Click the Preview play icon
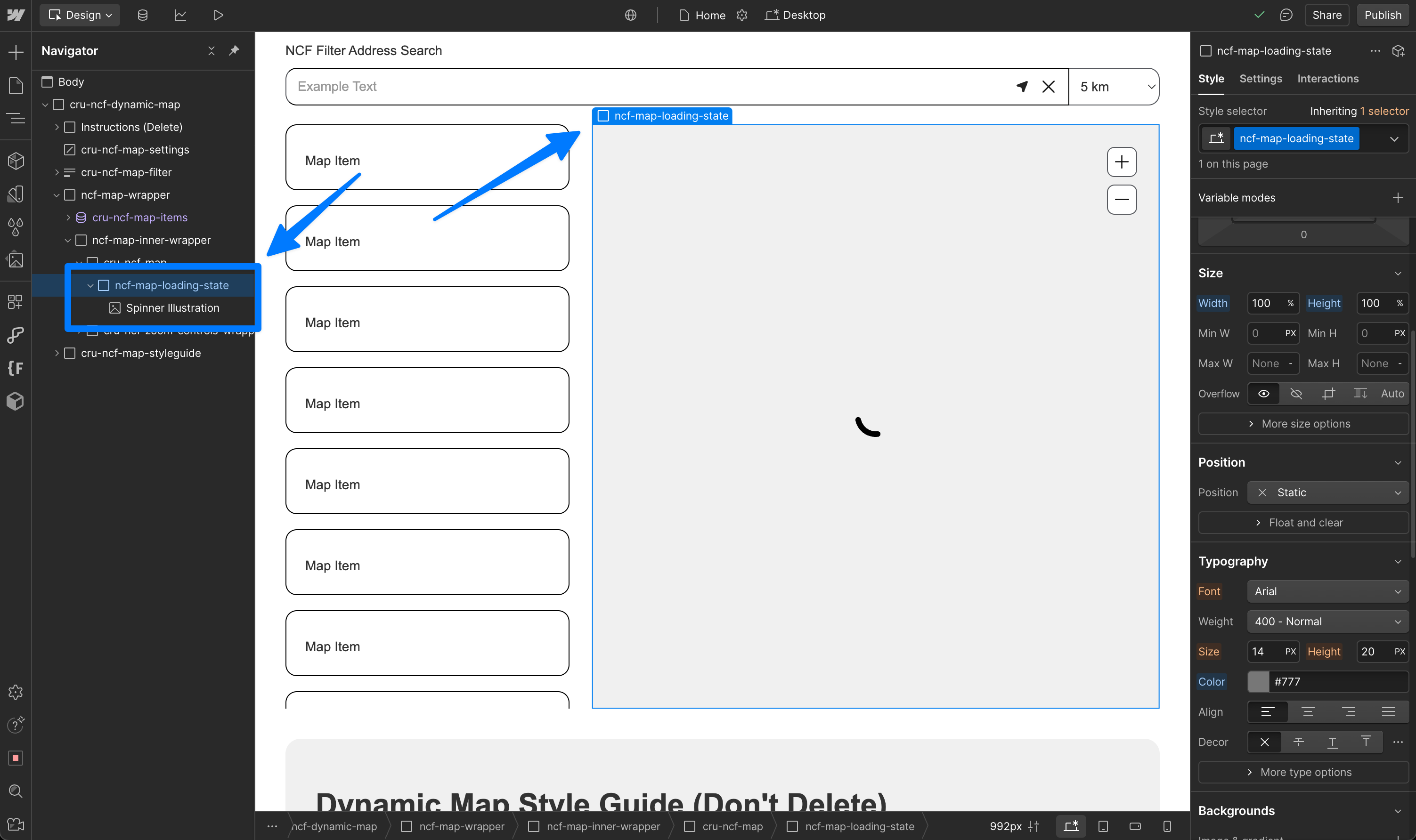 (x=218, y=15)
